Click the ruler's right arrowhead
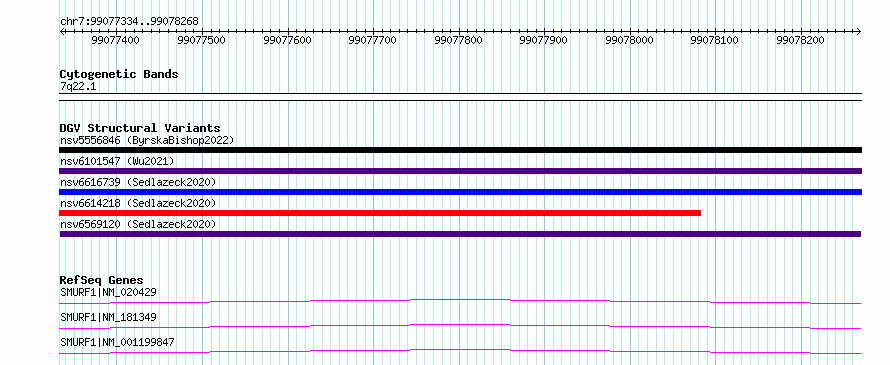Viewport: 890px width, 365px height. click(x=859, y=31)
